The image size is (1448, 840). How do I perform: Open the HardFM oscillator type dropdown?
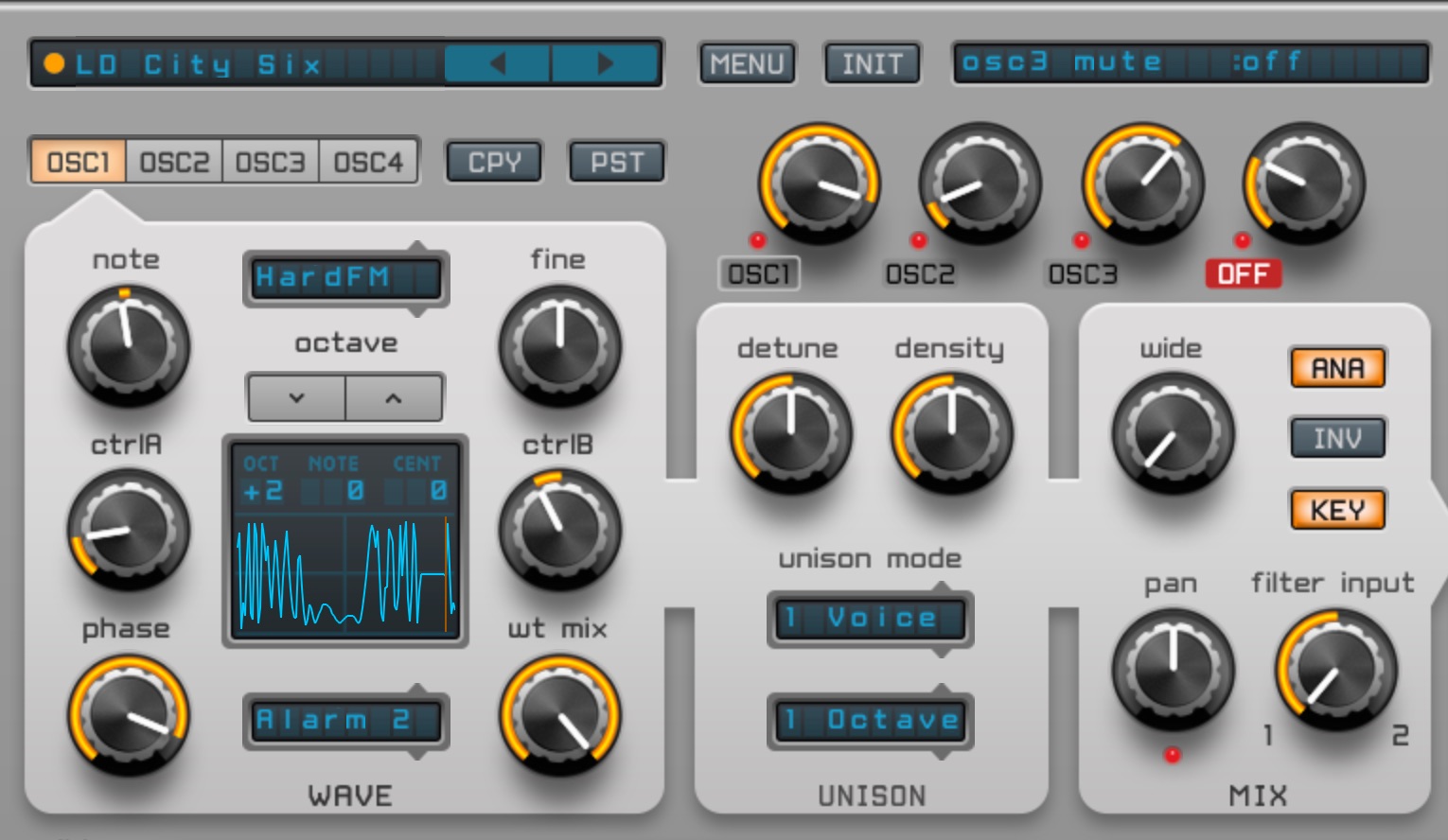[x=346, y=278]
